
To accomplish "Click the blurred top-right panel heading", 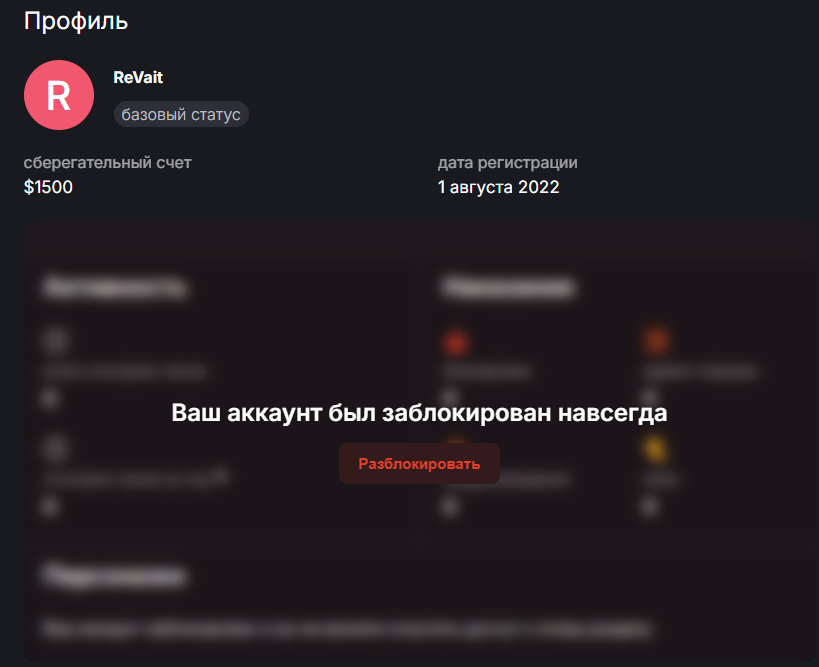I will (507, 287).
